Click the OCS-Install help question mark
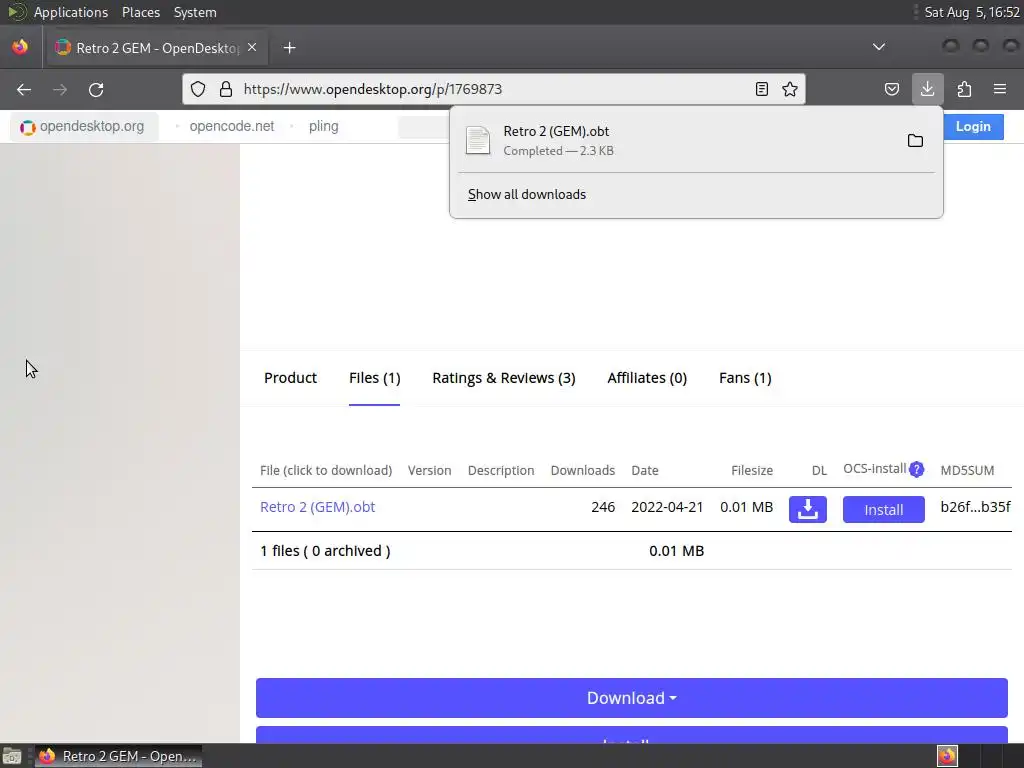Viewport: 1024px width, 768px height. (917, 469)
